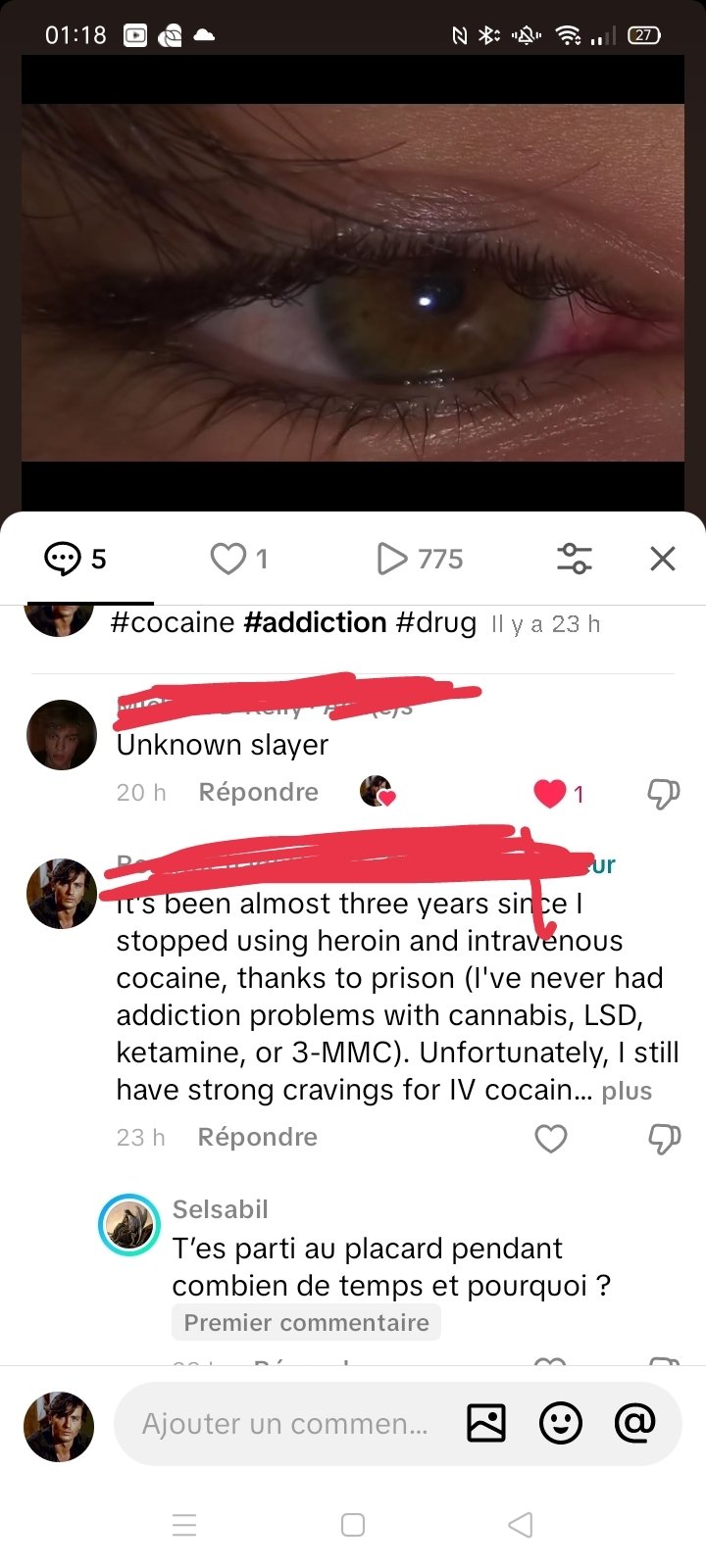Open Selsabil's profile avatar
706x1568 pixels.
coord(129,1225)
